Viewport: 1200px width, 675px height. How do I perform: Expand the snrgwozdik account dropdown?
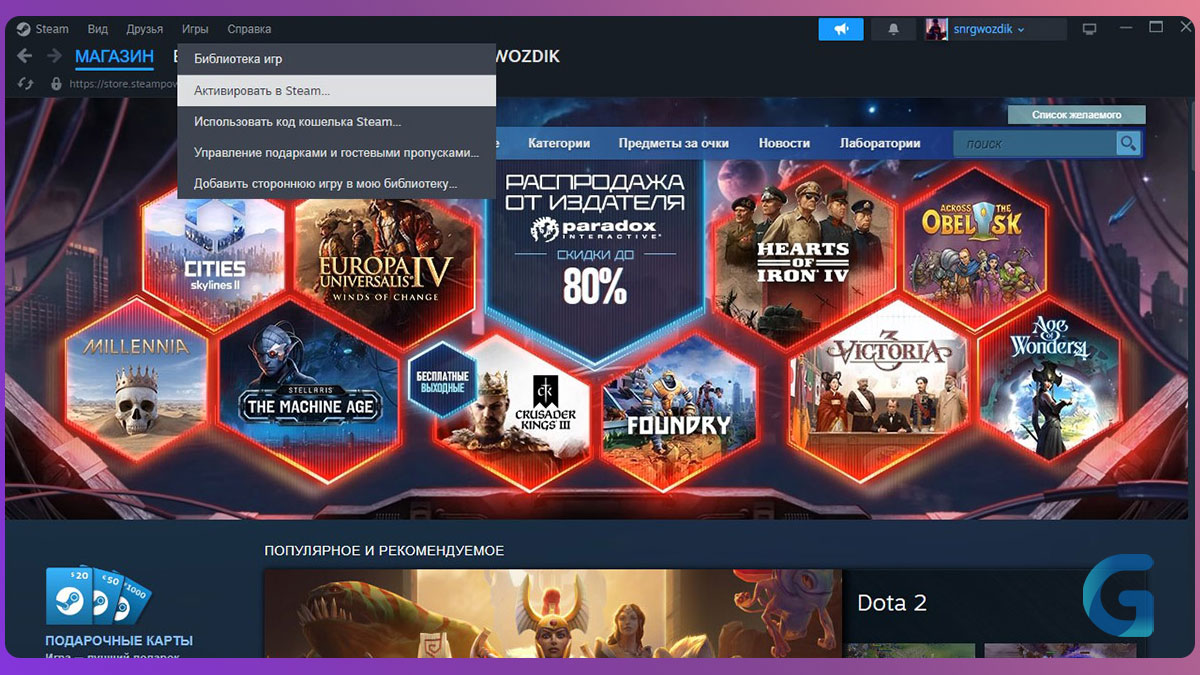click(x=988, y=29)
